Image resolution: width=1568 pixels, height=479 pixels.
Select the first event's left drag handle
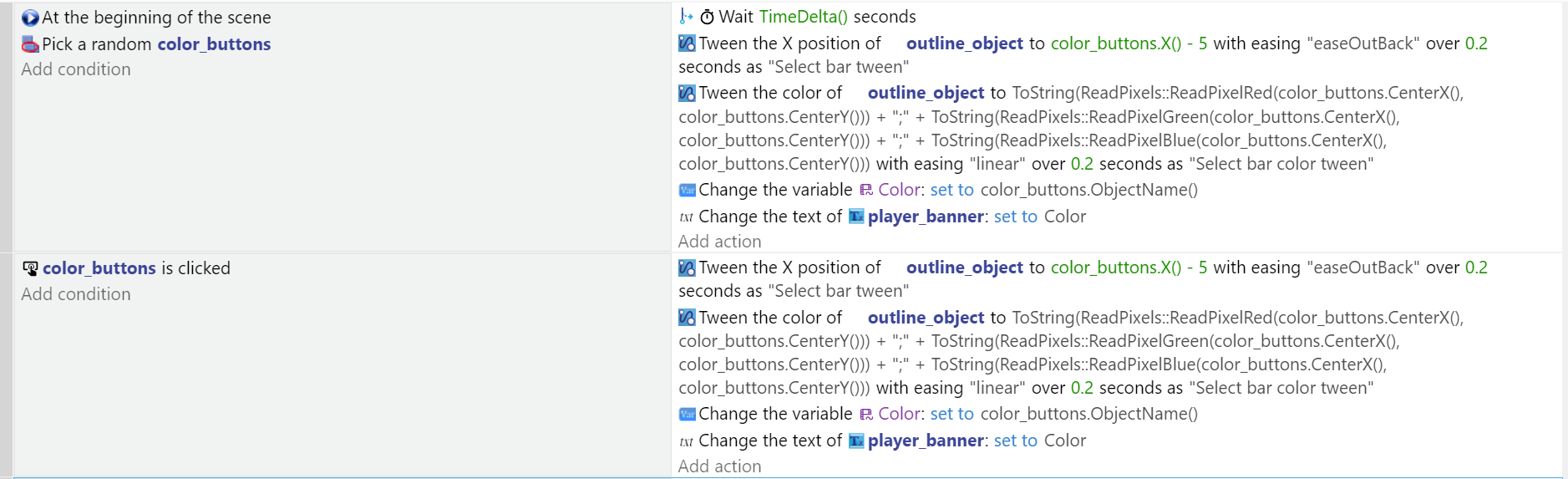coord(6,126)
